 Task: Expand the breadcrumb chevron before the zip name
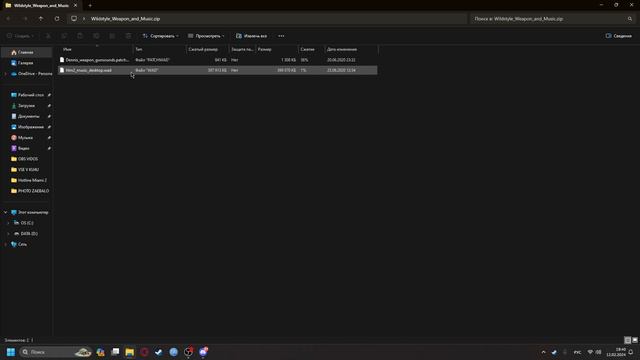click(84, 19)
